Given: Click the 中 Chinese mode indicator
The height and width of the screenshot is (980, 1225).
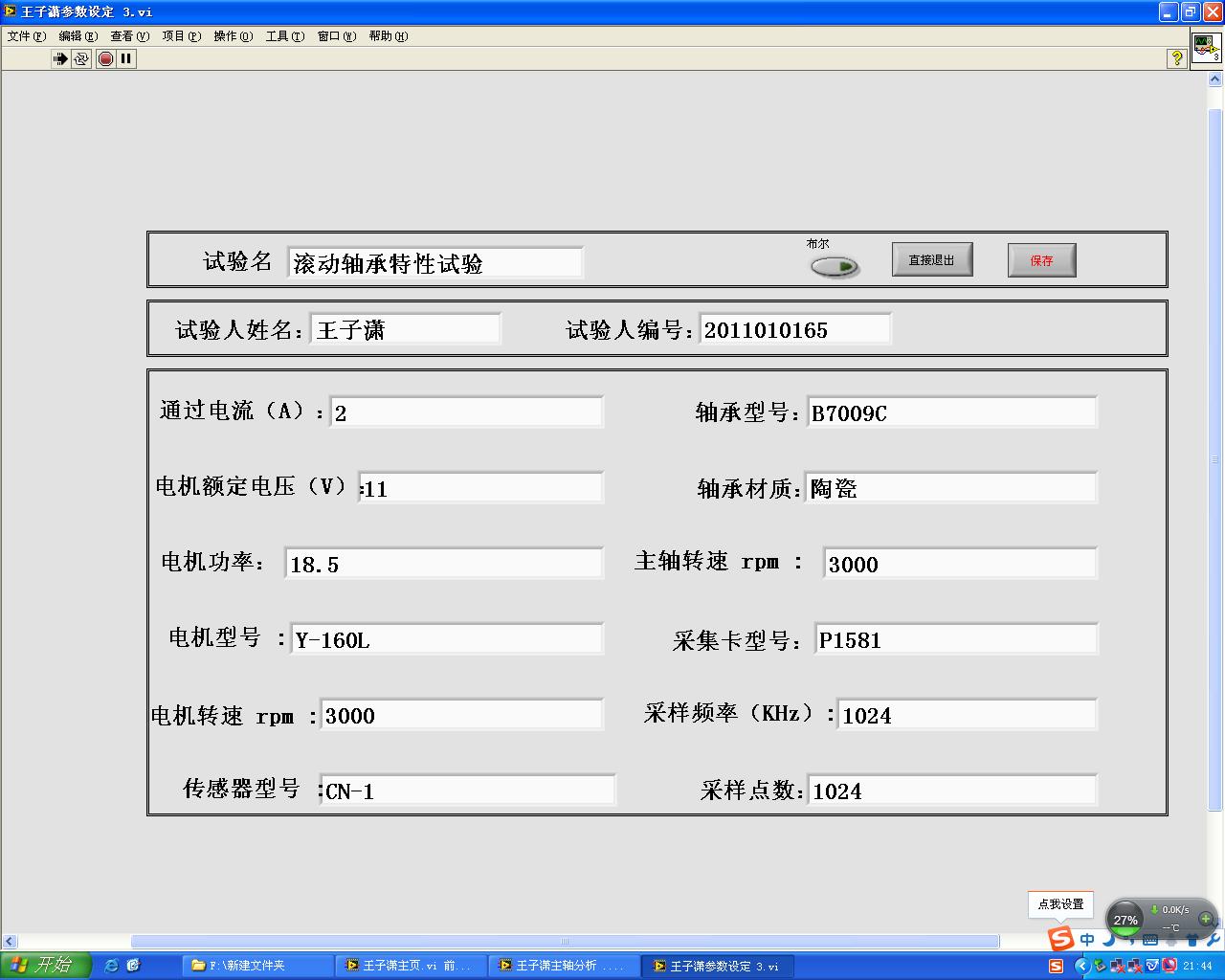Looking at the screenshot, I should tap(1087, 940).
